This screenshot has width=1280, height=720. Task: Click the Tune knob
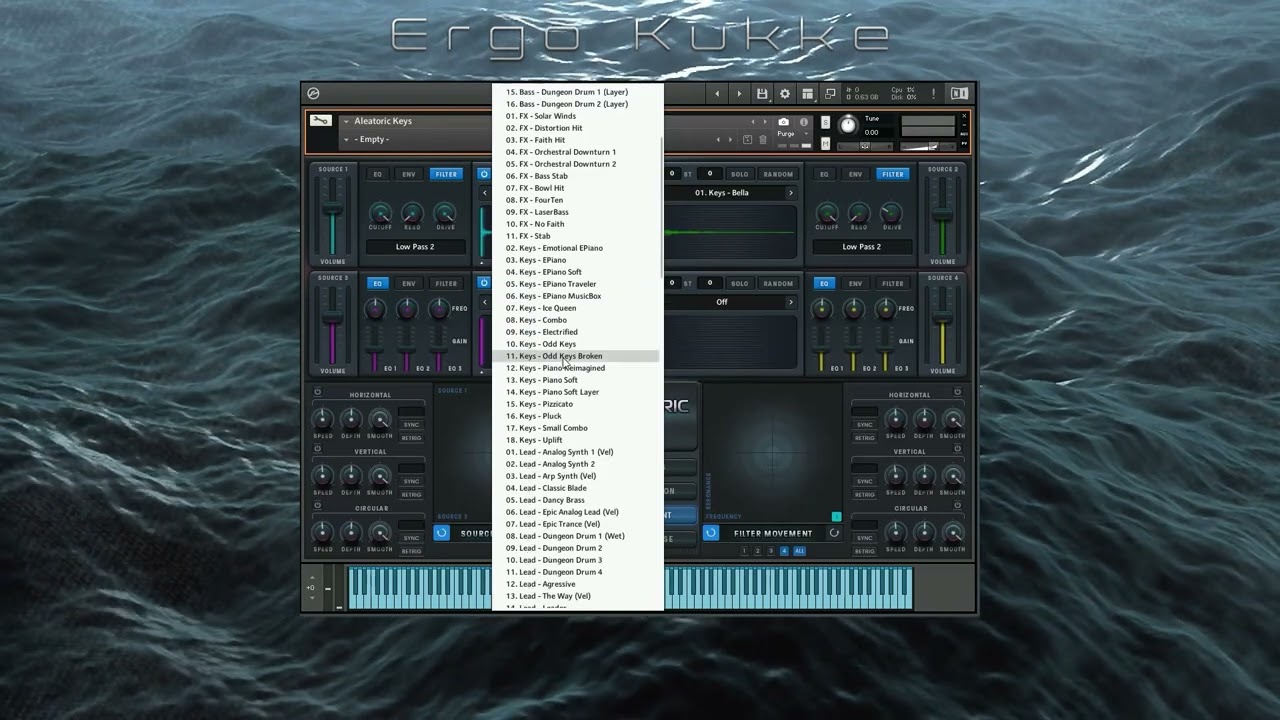(848, 125)
